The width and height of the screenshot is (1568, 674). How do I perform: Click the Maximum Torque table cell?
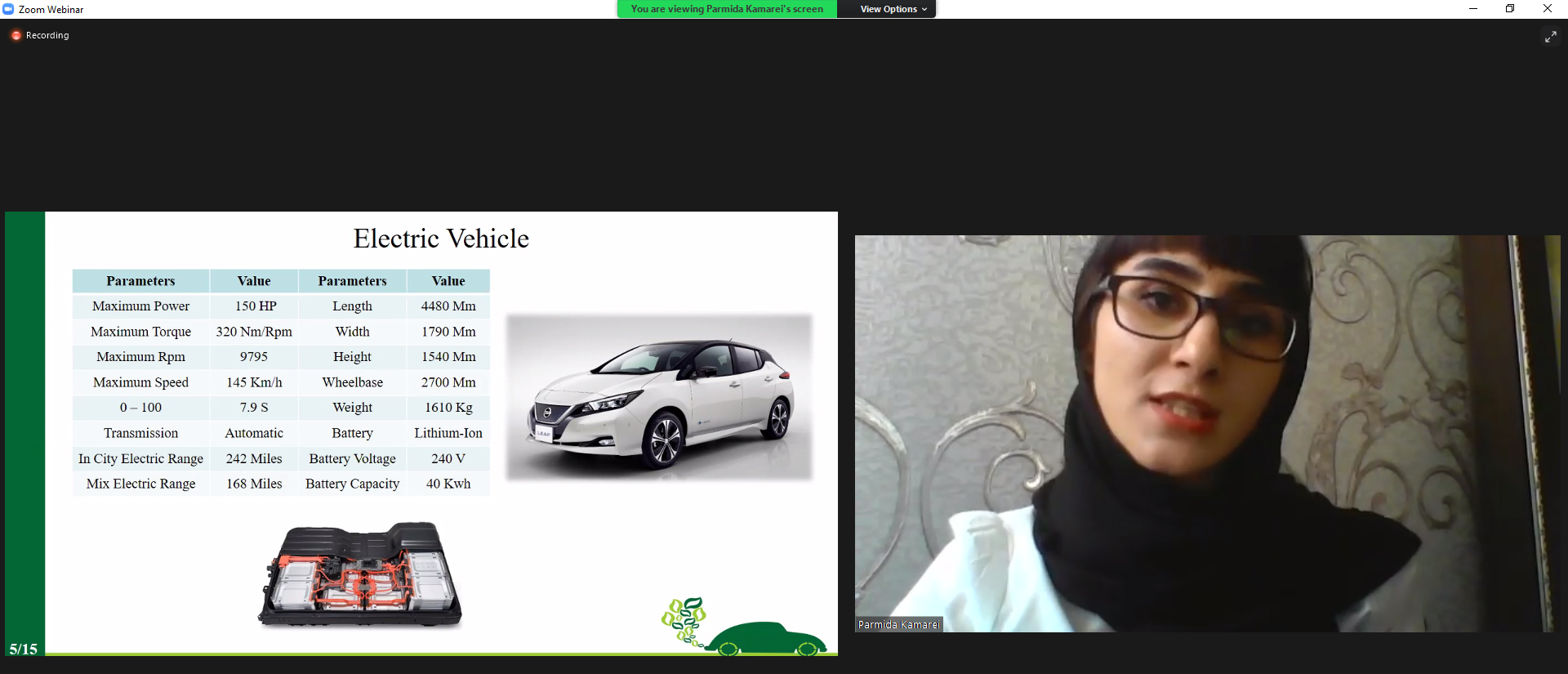140,332
